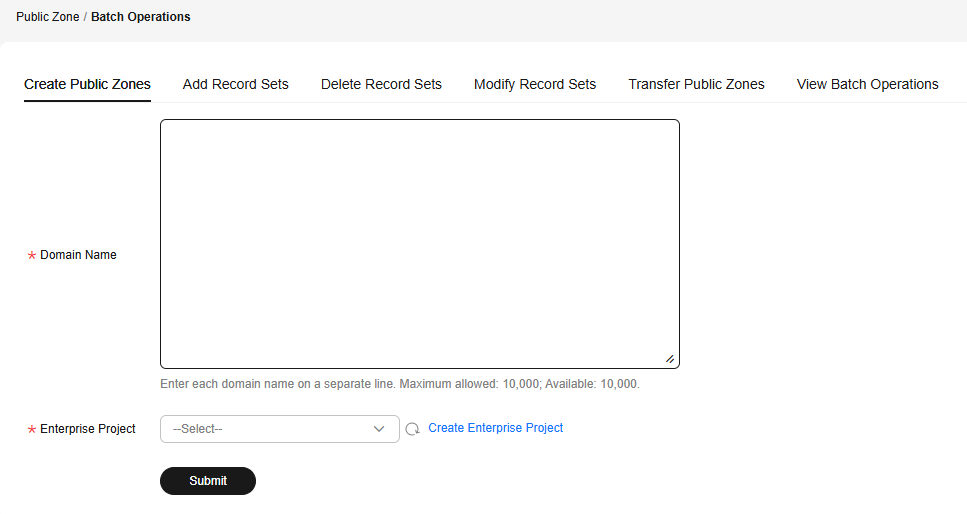
Task: Refresh the enterprise project list
Action: tap(413, 429)
